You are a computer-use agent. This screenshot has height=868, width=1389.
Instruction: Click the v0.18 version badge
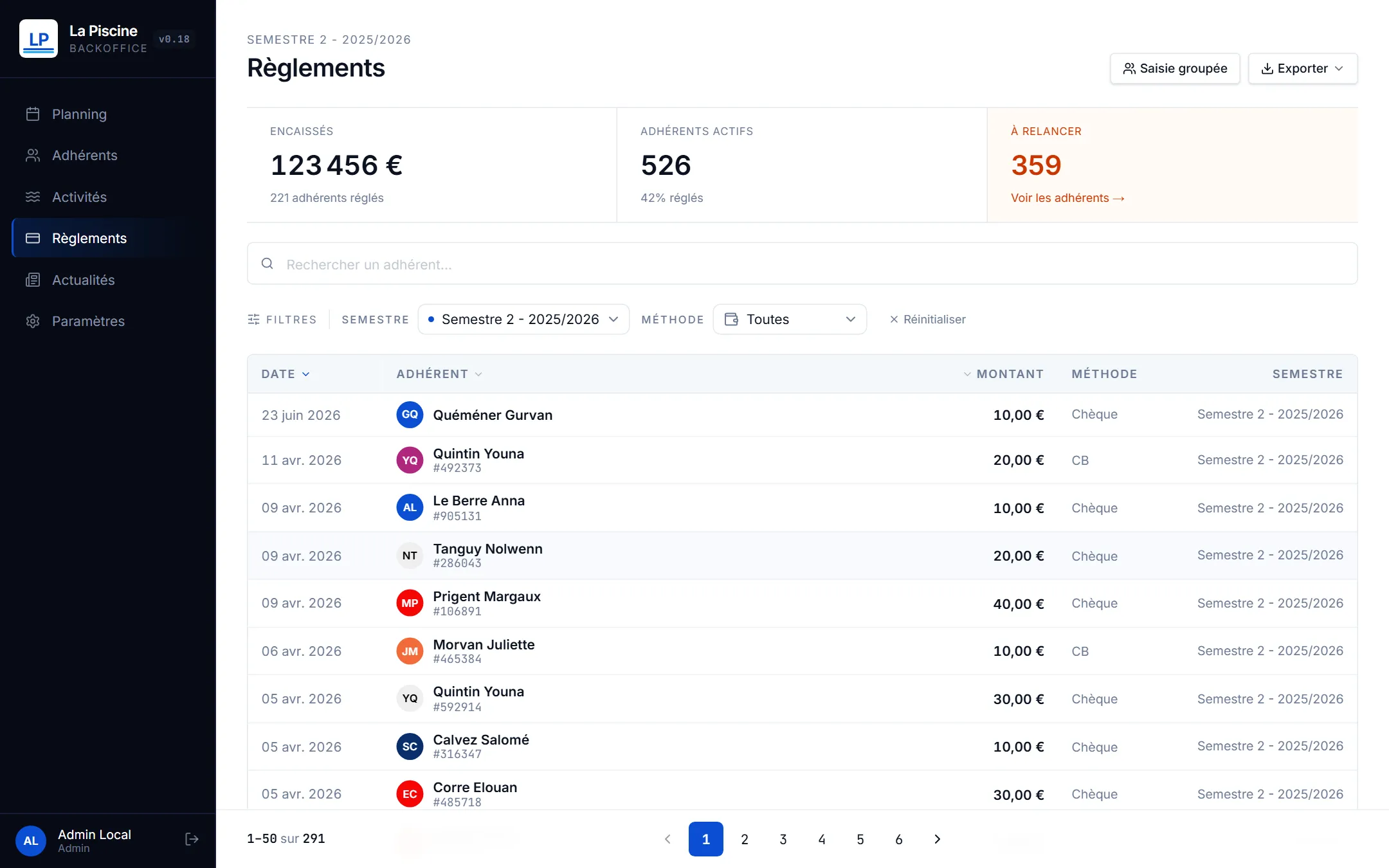(174, 39)
